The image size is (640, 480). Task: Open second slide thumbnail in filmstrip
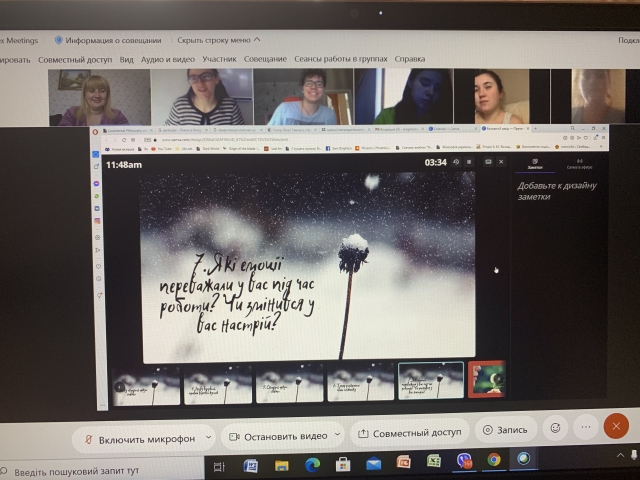pos(218,385)
